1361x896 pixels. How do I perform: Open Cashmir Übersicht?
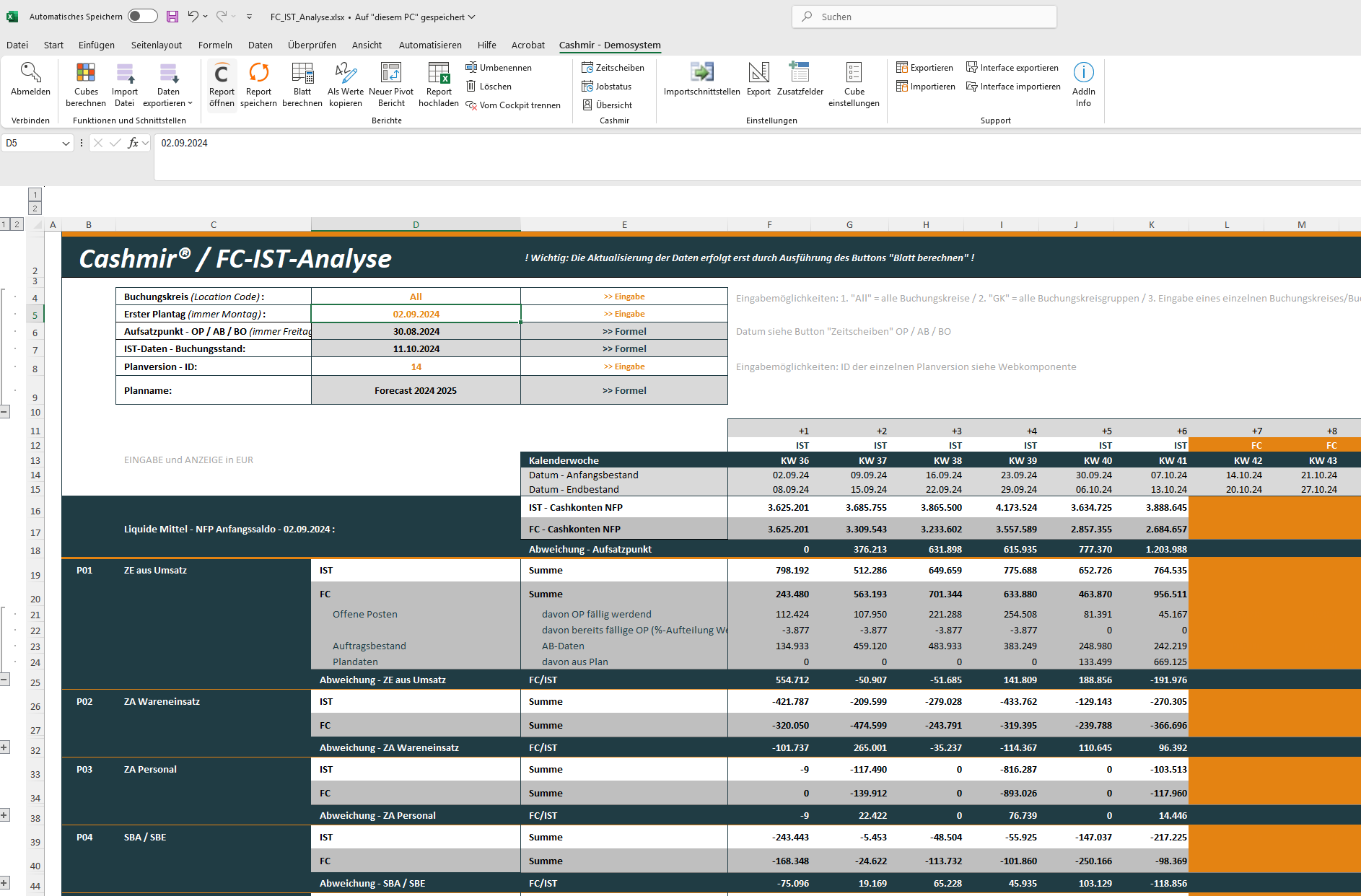(607, 105)
